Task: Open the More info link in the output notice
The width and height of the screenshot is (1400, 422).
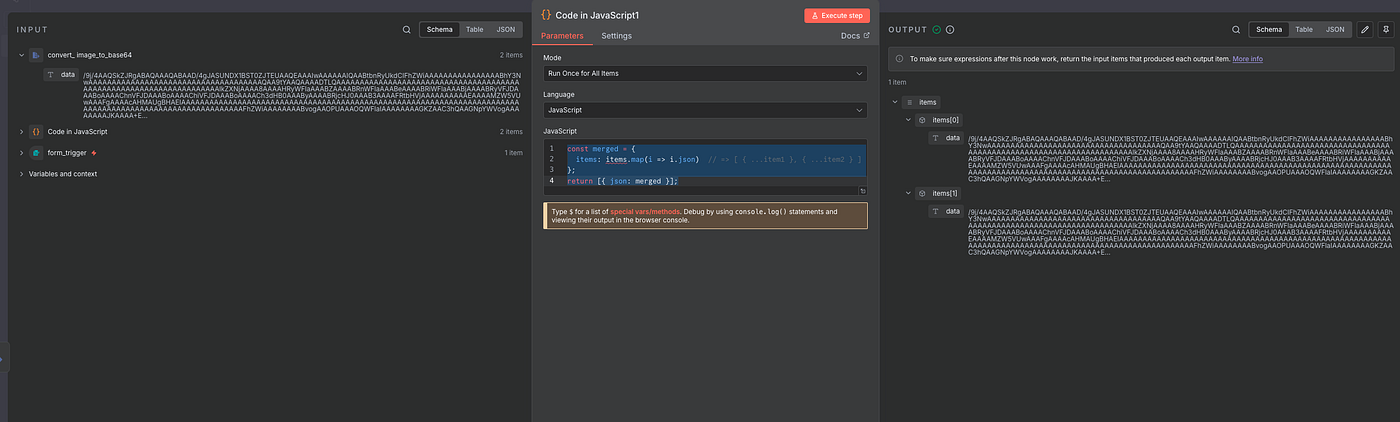Action: click(1247, 59)
